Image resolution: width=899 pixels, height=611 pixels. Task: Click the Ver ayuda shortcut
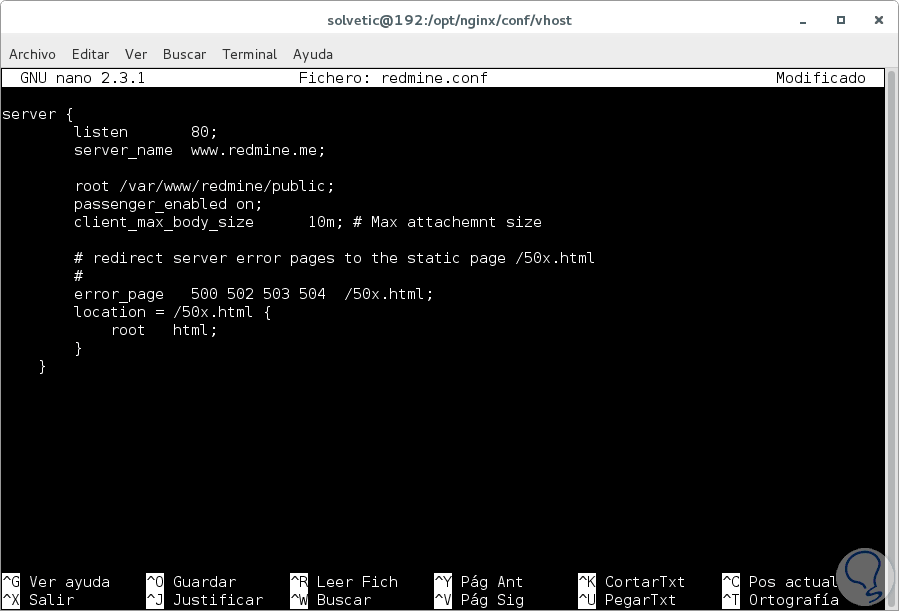pos(70,581)
